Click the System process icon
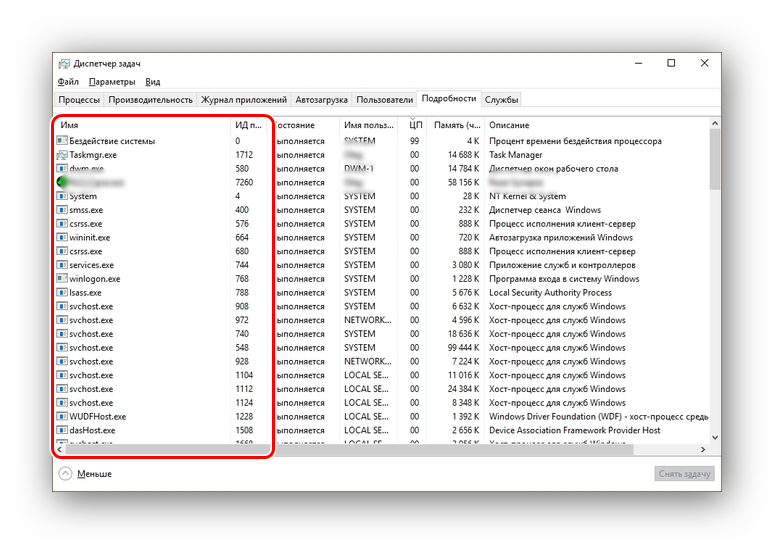 [62, 196]
